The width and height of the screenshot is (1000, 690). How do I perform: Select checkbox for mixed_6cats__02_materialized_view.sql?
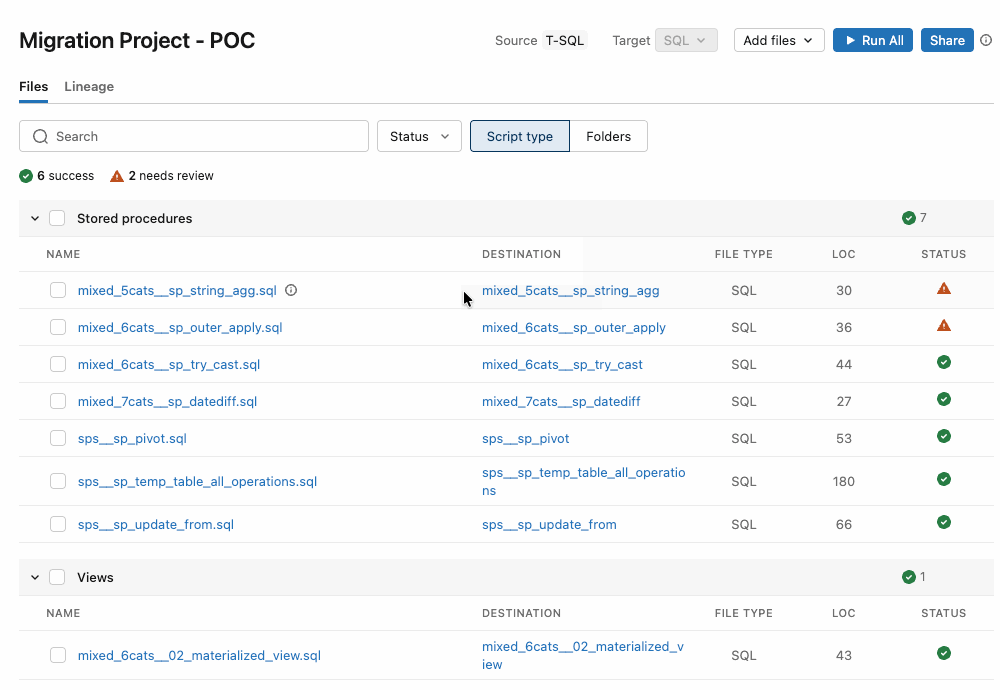click(58, 655)
